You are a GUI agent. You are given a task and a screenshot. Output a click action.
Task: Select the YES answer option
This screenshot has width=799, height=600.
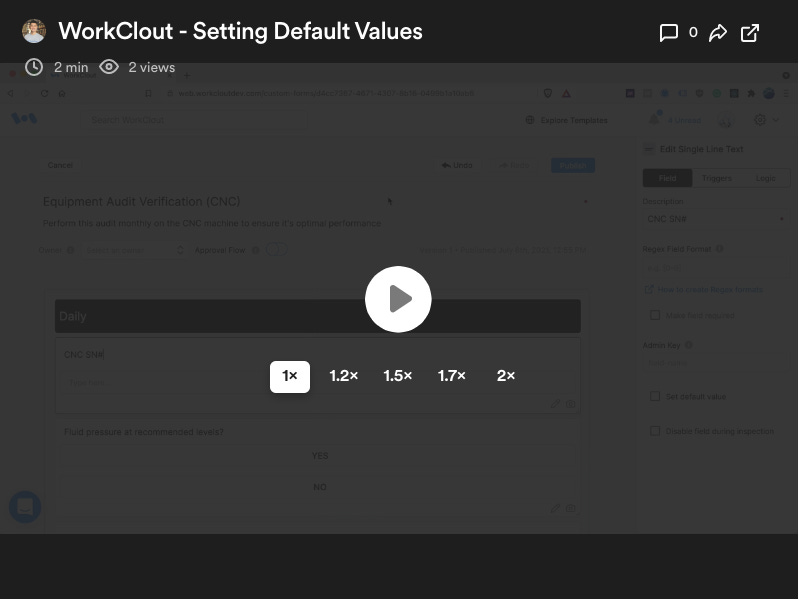coord(319,456)
